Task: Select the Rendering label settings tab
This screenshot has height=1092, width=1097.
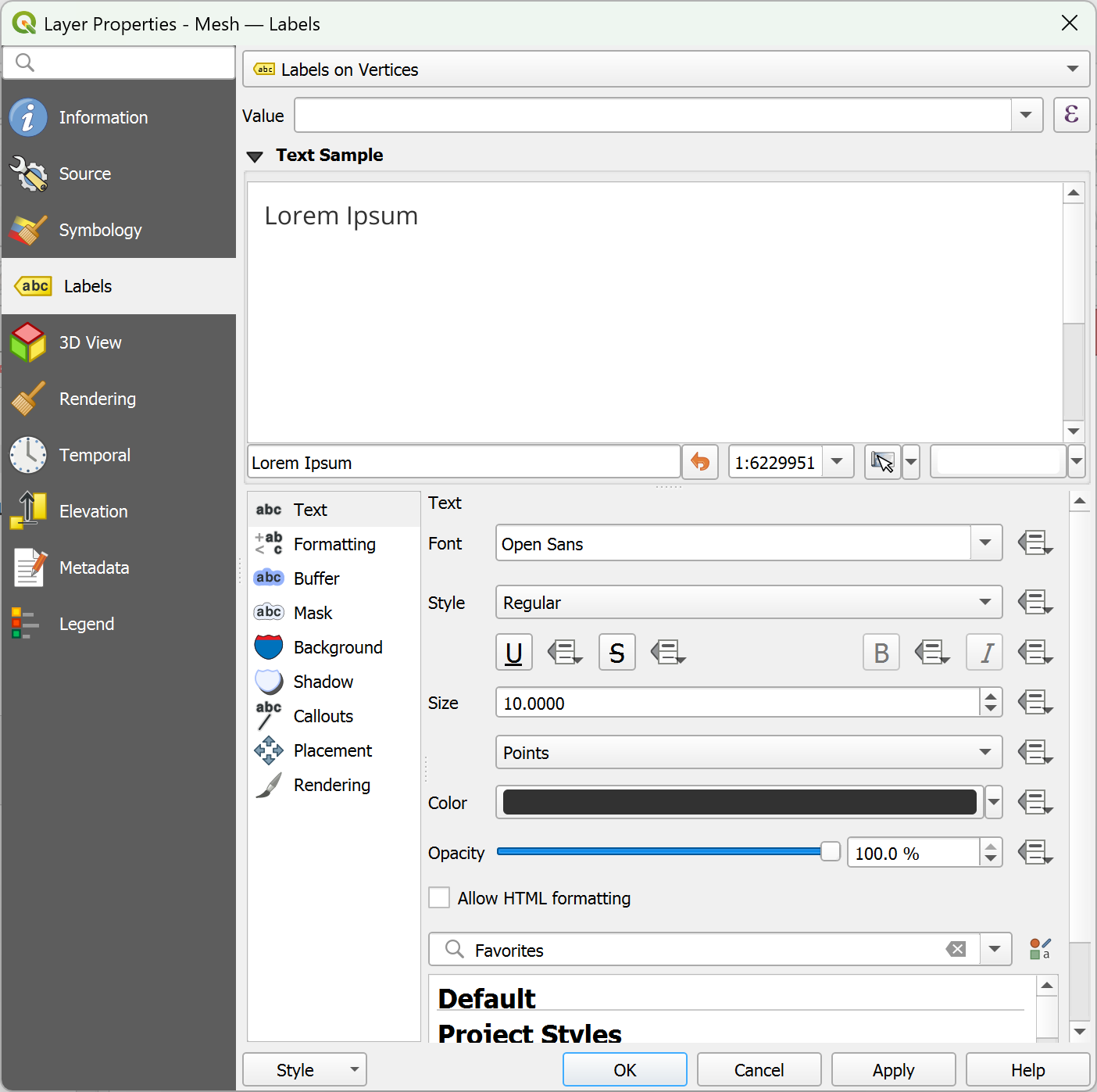Action: coord(334,785)
